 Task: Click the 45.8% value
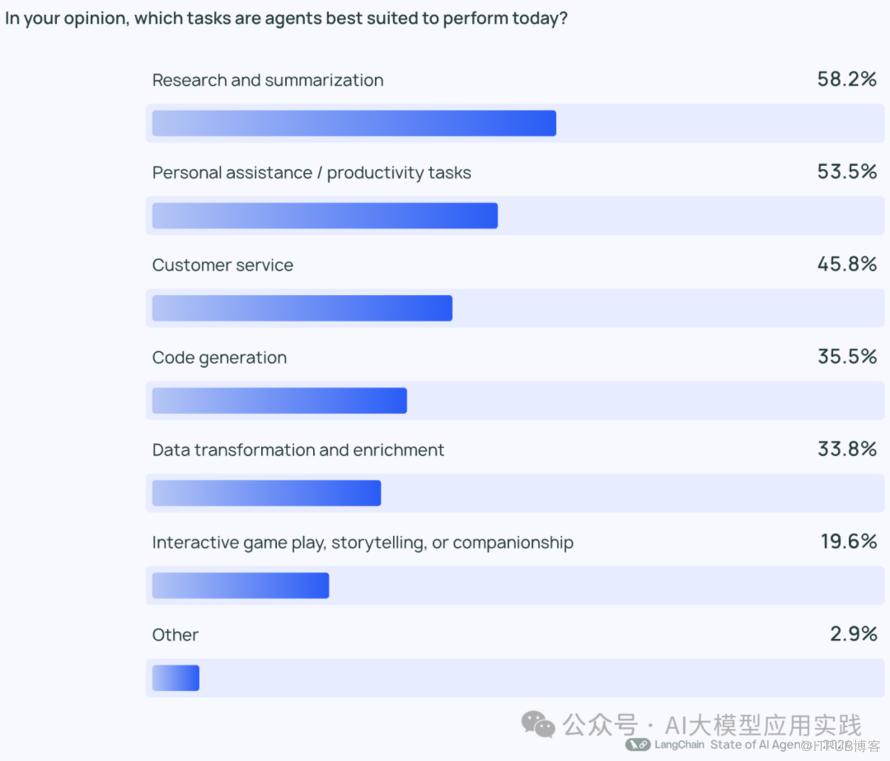846,264
